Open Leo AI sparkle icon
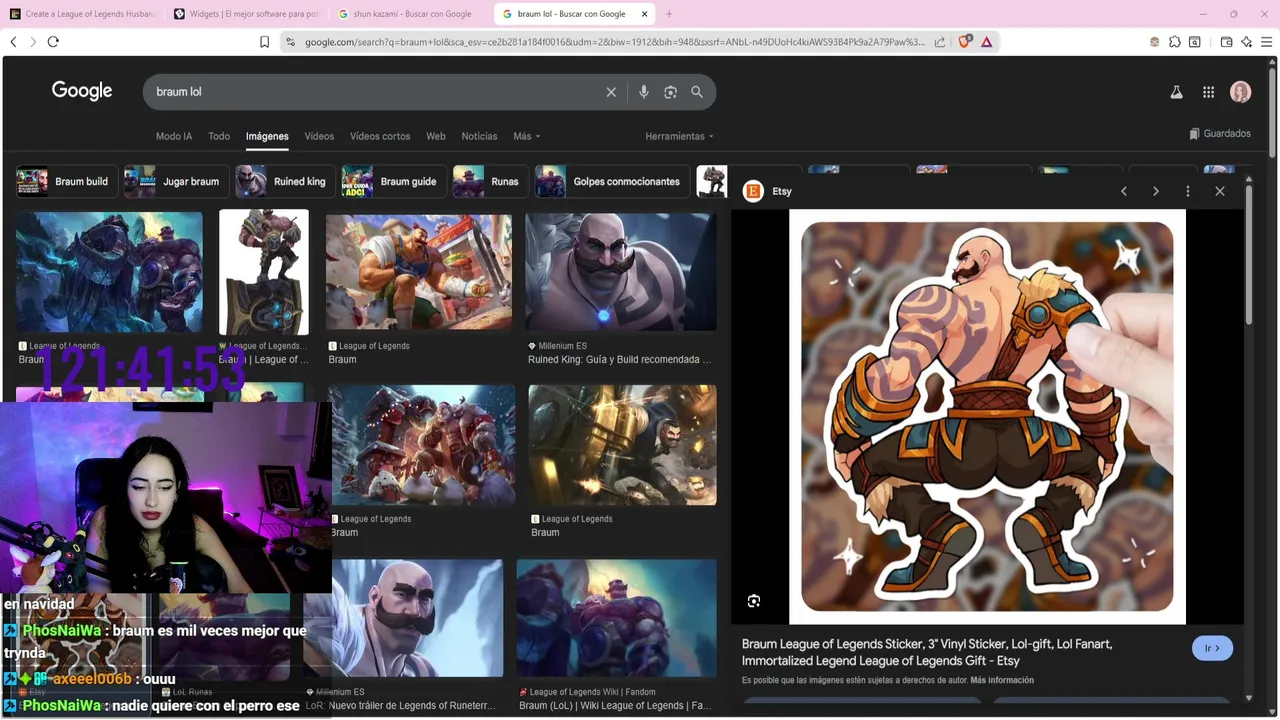The height and width of the screenshot is (720, 1280). click(x=1246, y=42)
